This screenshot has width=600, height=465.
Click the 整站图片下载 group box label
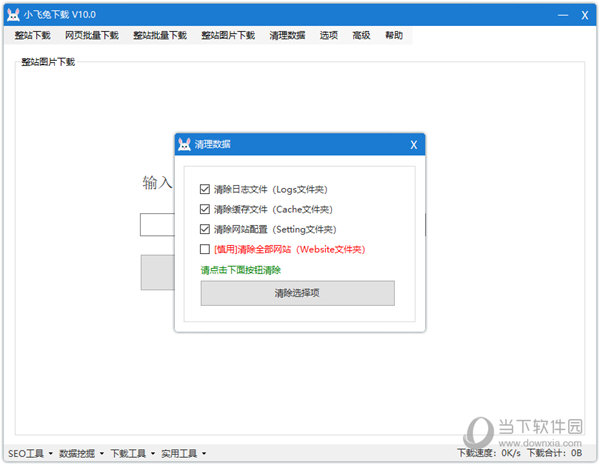pyautogui.click(x=48, y=62)
